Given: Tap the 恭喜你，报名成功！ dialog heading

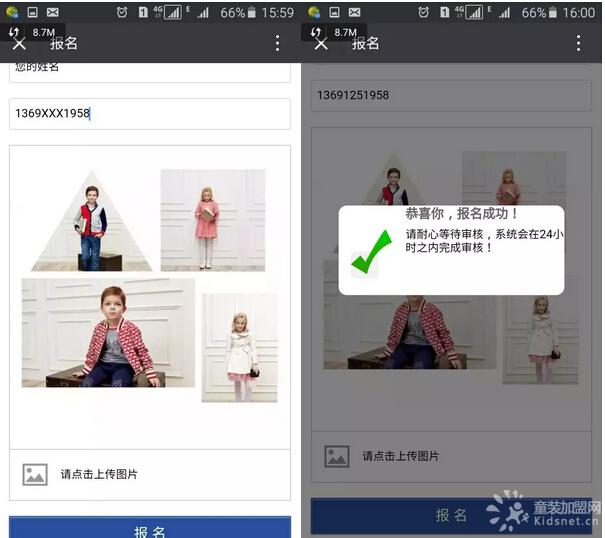Looking at the screenshot, I should 461,213.
